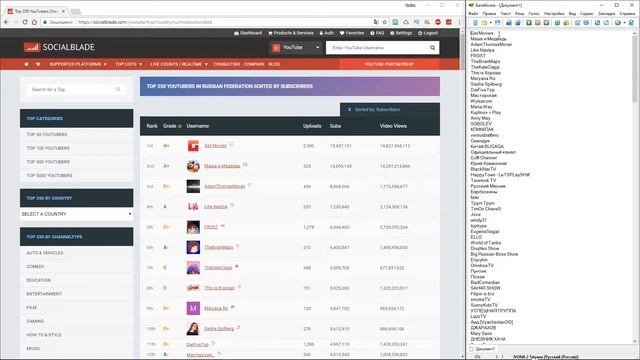The width and height of the screenshot is (640, 360).
Task: Open Settings in Social Blade header
Action: tap(401, 33)
